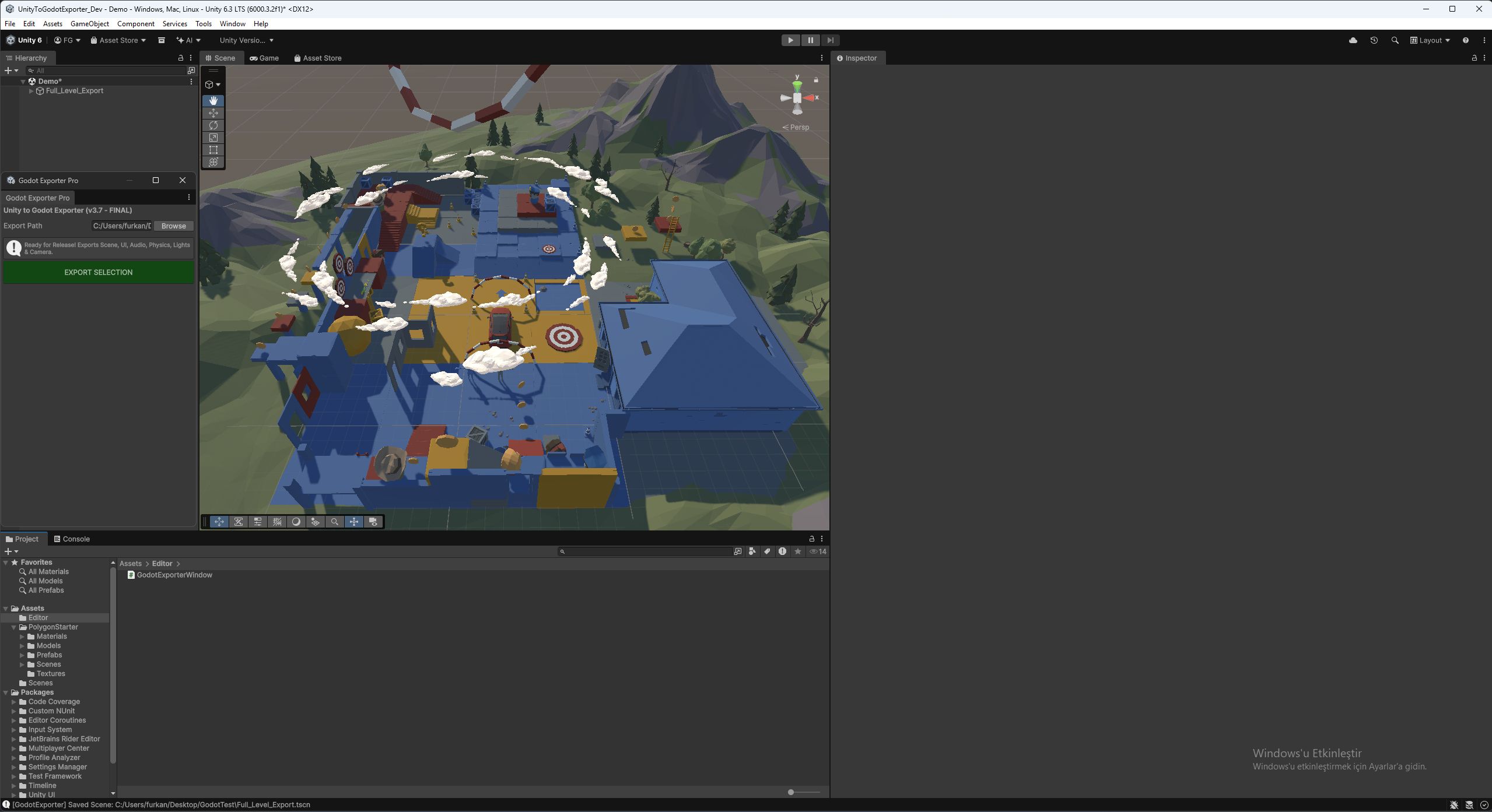Select the Scale tool
1492x812 pixels.
pos(213,138)
